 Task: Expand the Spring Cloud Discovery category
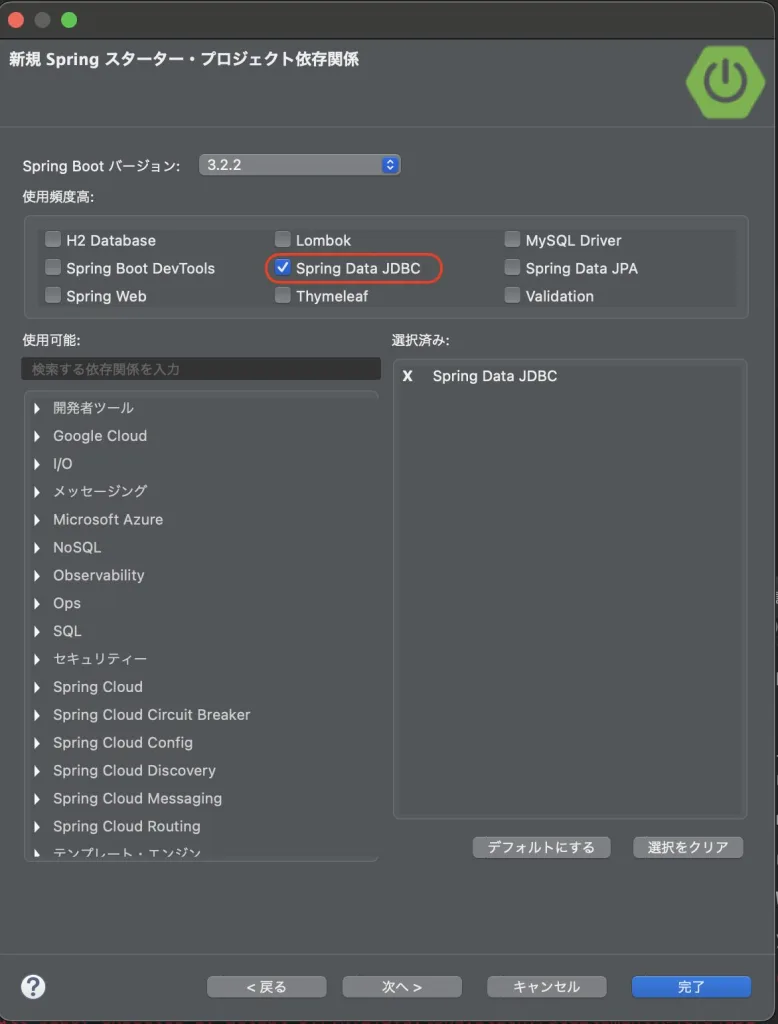point(37,771)
